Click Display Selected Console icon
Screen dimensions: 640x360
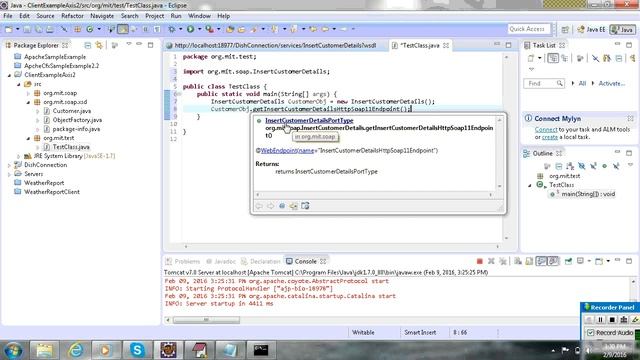coord(580,261)
